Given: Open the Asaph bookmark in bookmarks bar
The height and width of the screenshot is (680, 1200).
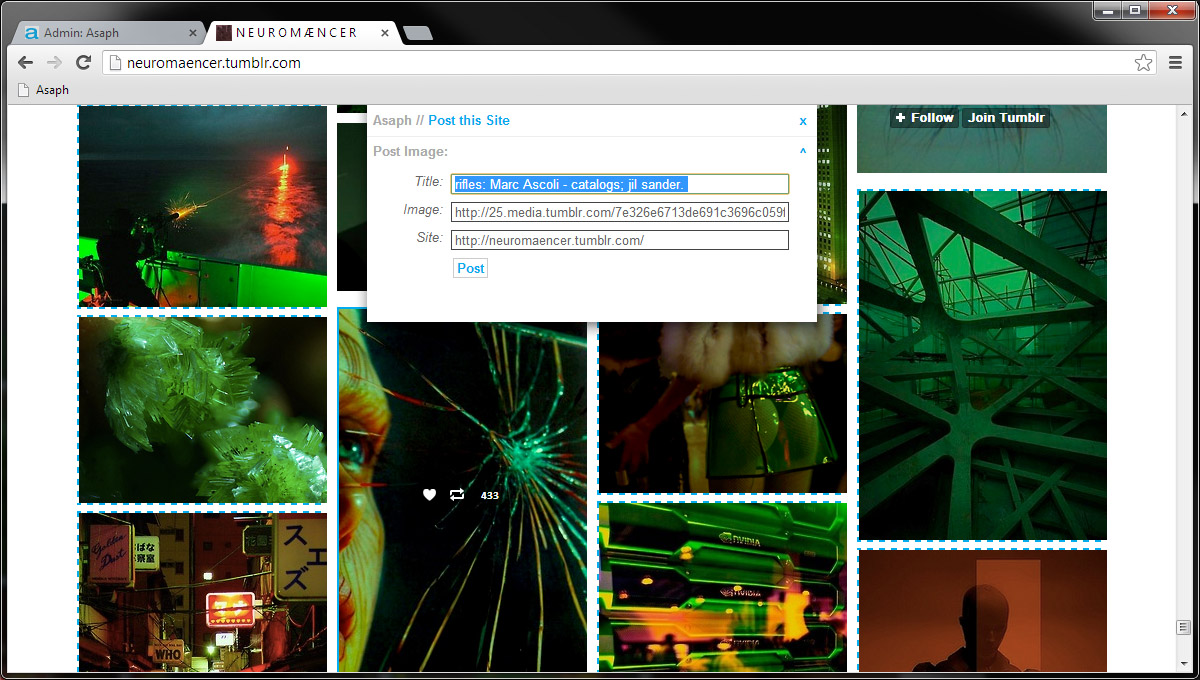Looking at the screenshot, I should pos(44,90).
